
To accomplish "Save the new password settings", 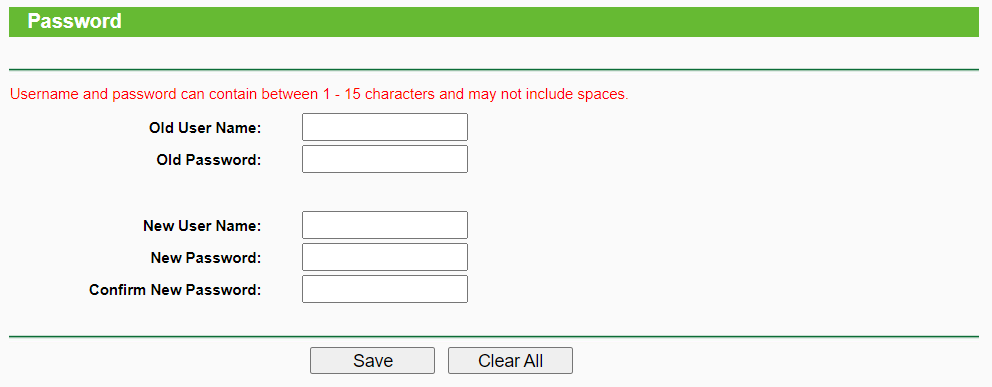I will [372, 360].
